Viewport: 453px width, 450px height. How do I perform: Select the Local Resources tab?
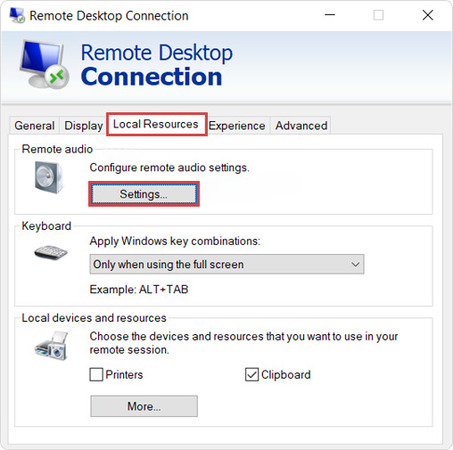(x=156, y=124)
